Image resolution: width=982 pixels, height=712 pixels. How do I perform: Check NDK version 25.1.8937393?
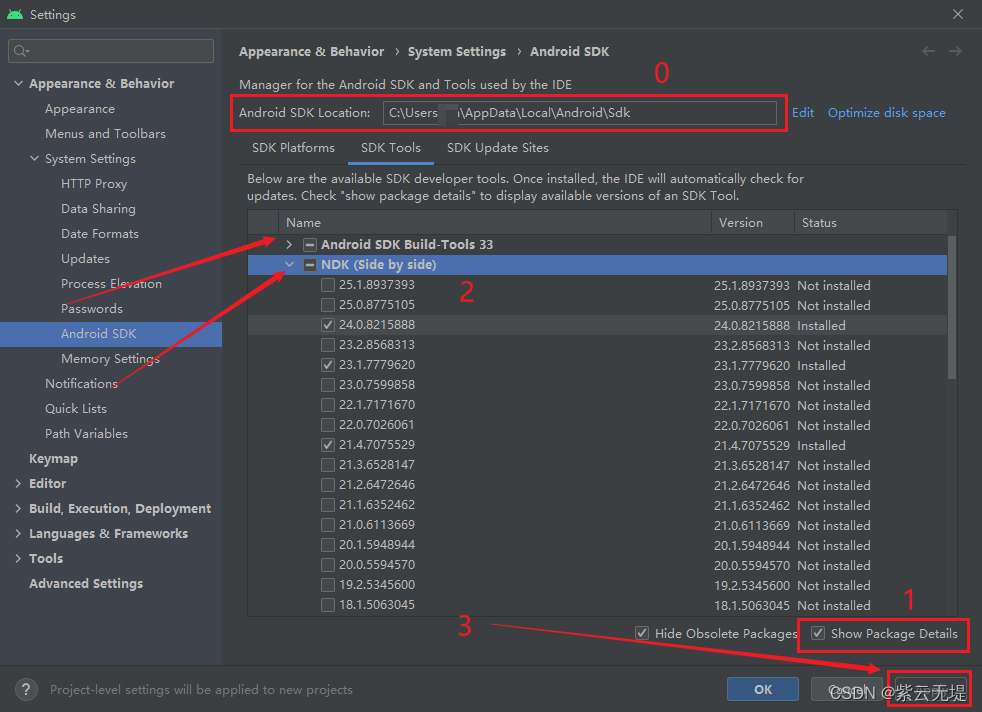328,285
